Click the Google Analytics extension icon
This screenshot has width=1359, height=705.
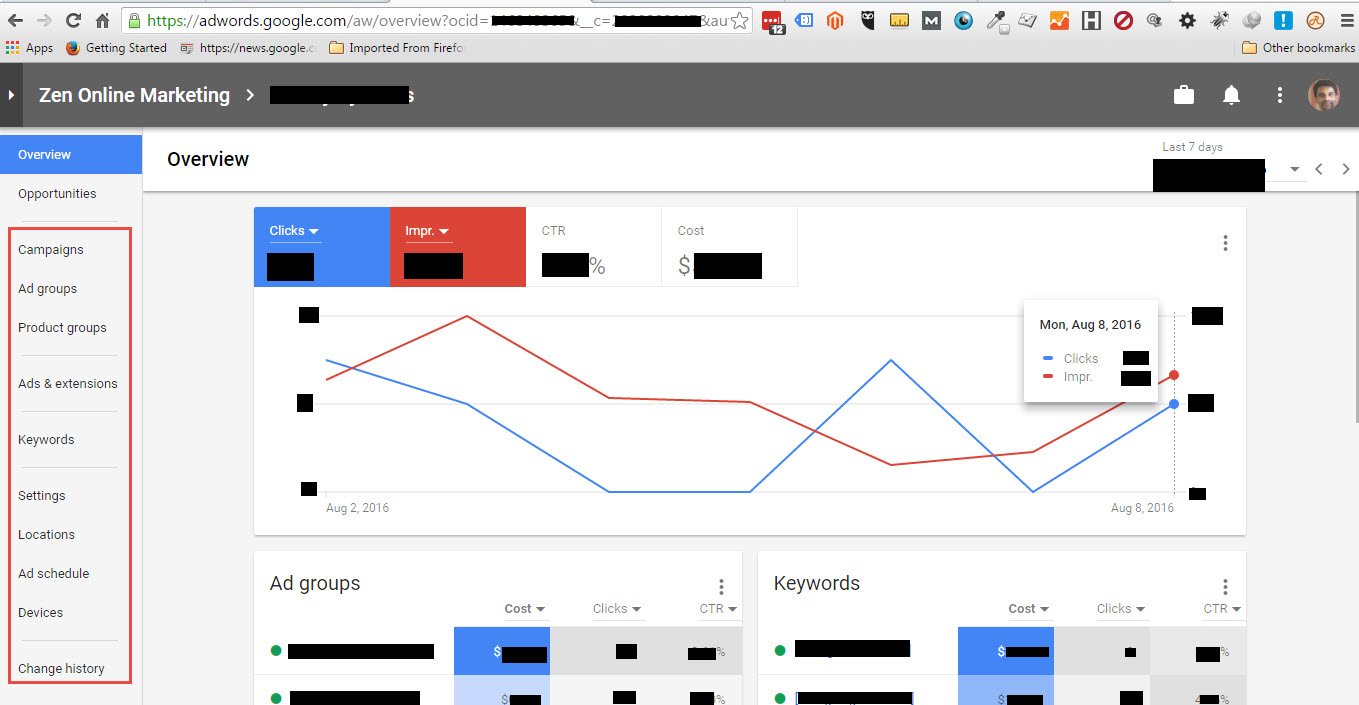coord(1058,20)
